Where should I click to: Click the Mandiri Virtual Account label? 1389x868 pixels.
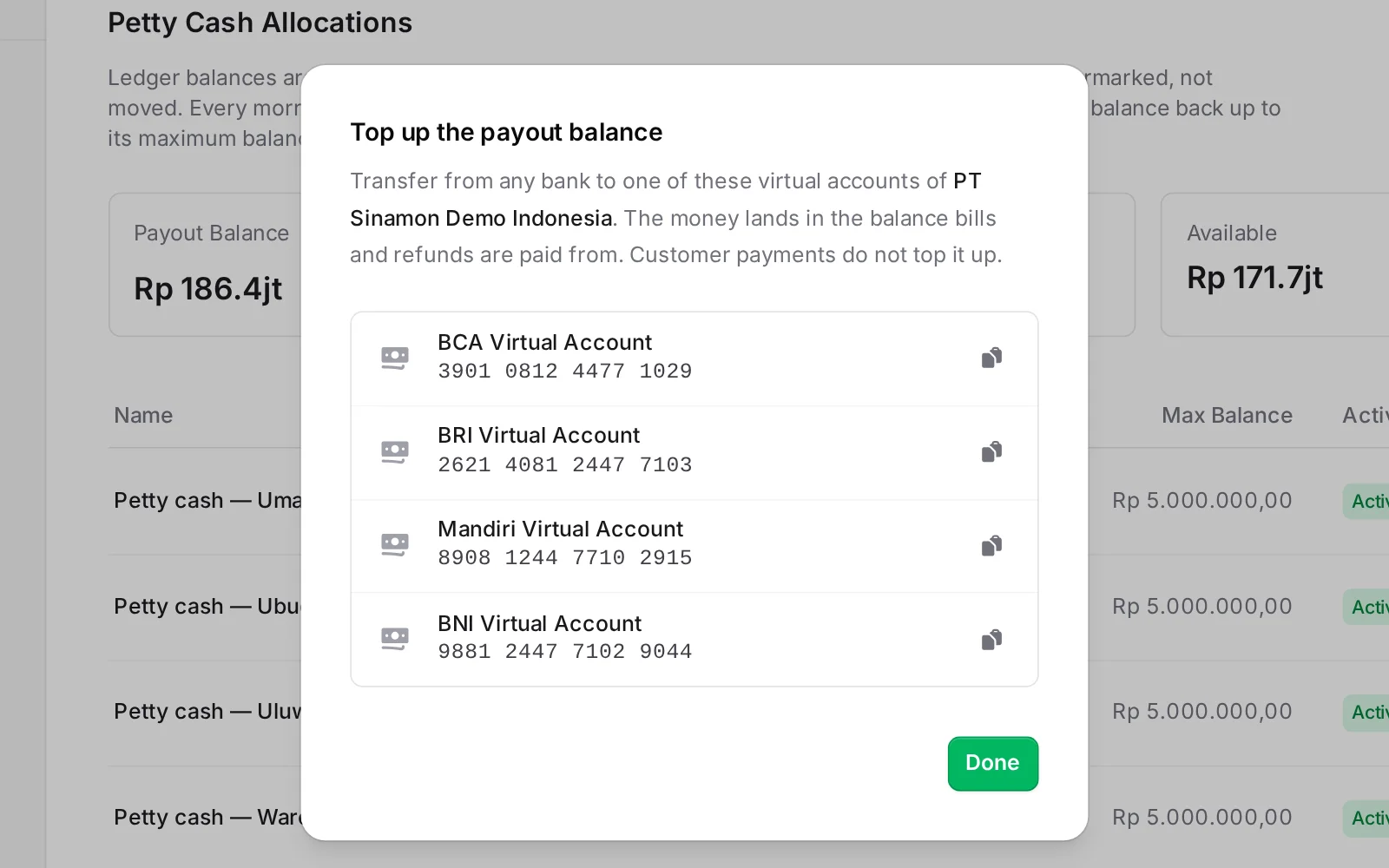[560, 529]
